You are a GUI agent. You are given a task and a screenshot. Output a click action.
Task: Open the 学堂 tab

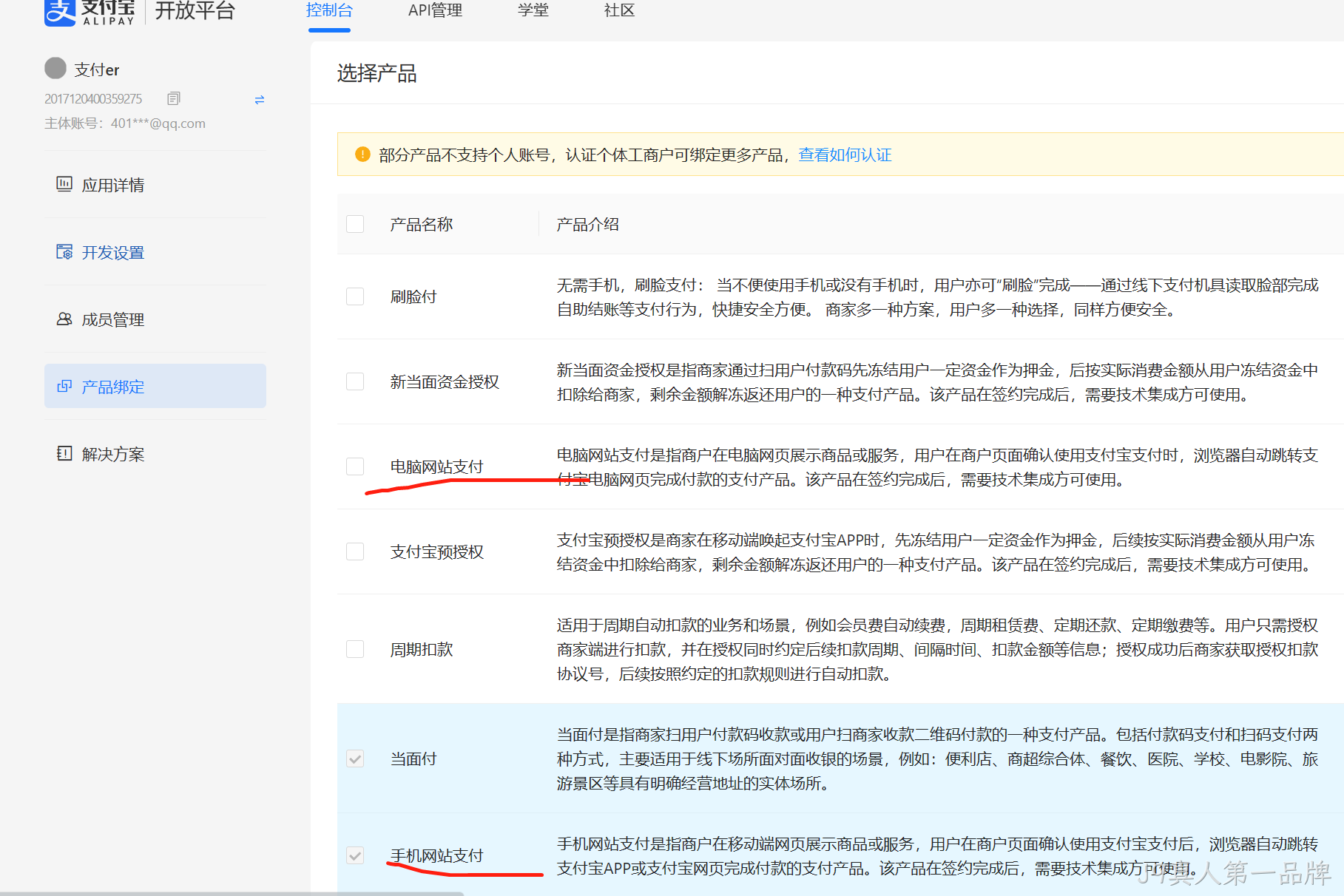[x=533, y=10]
